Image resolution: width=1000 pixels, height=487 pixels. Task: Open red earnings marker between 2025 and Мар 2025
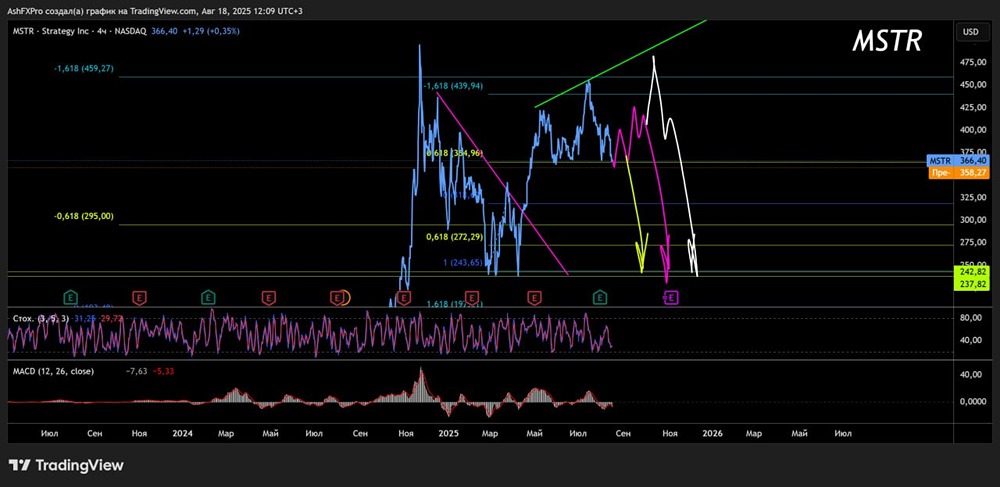[471, 297]
